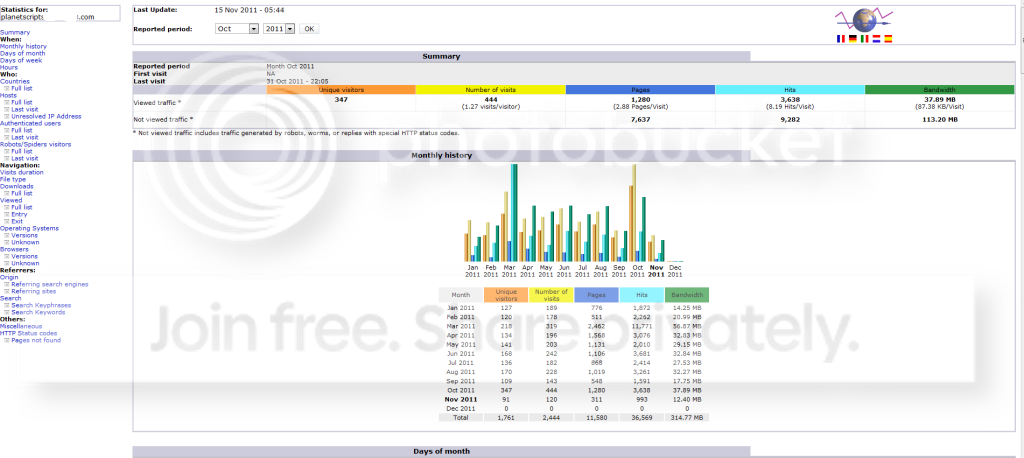
Task: Open the Countries sidebar link
Action: 15,82
